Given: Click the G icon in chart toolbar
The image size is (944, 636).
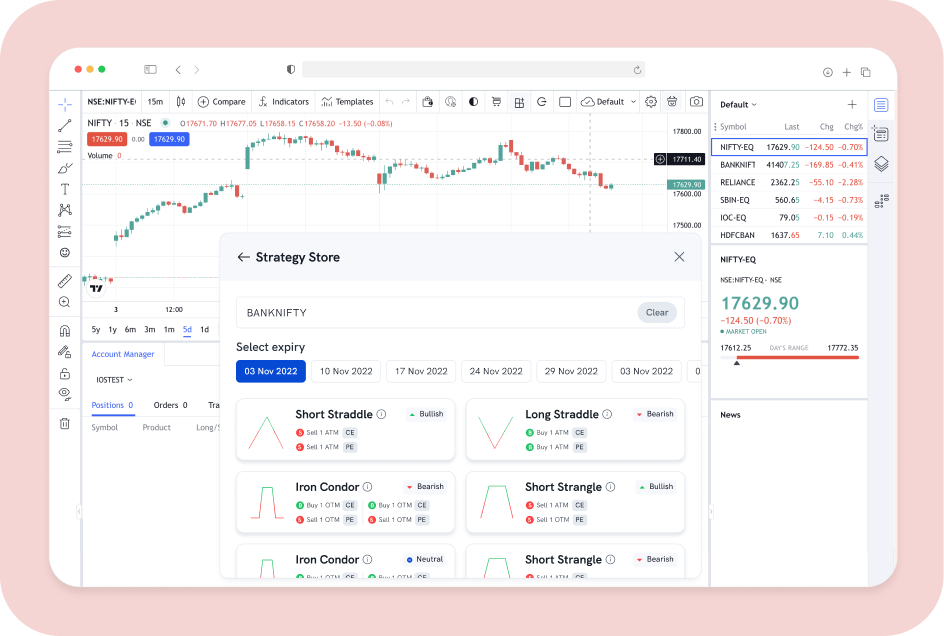Looking at the screenshot, I should point(542,102).
